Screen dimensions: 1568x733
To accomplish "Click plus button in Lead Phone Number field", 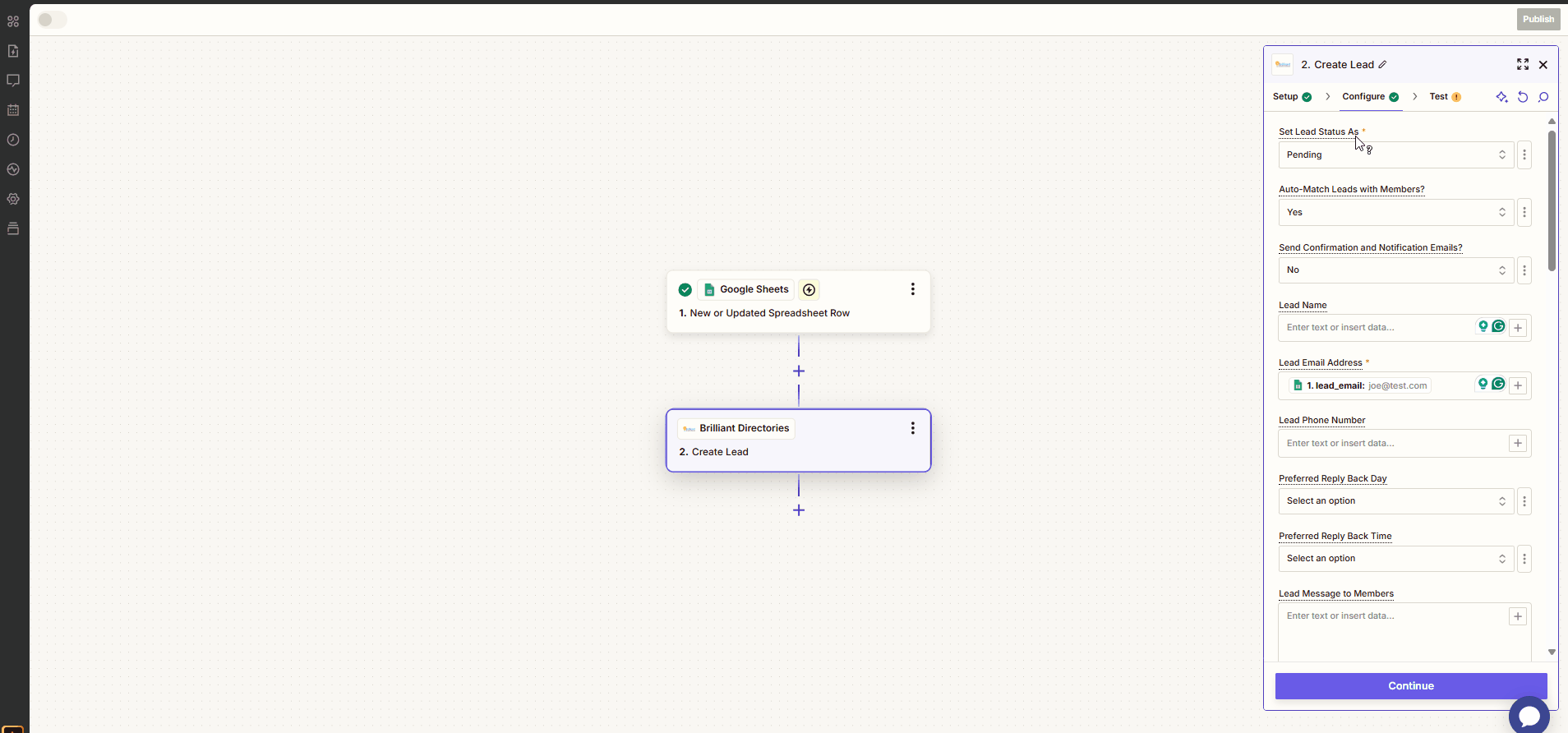I will coord(1518,443).
